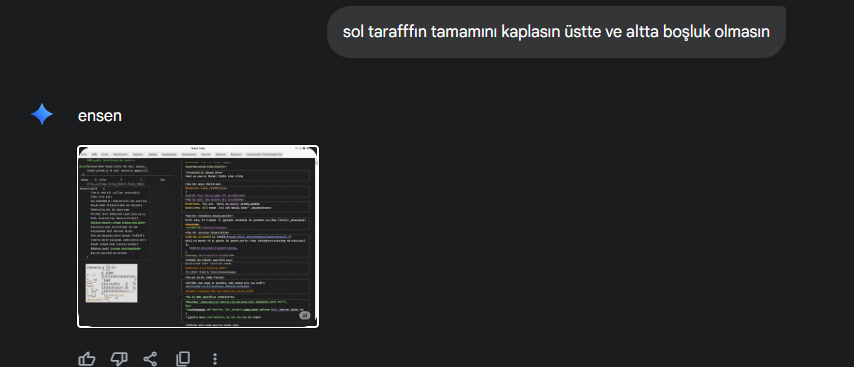Click the blue Gemini sparkle icon
This screenshot has height=367, width=854.
(42, 115)
